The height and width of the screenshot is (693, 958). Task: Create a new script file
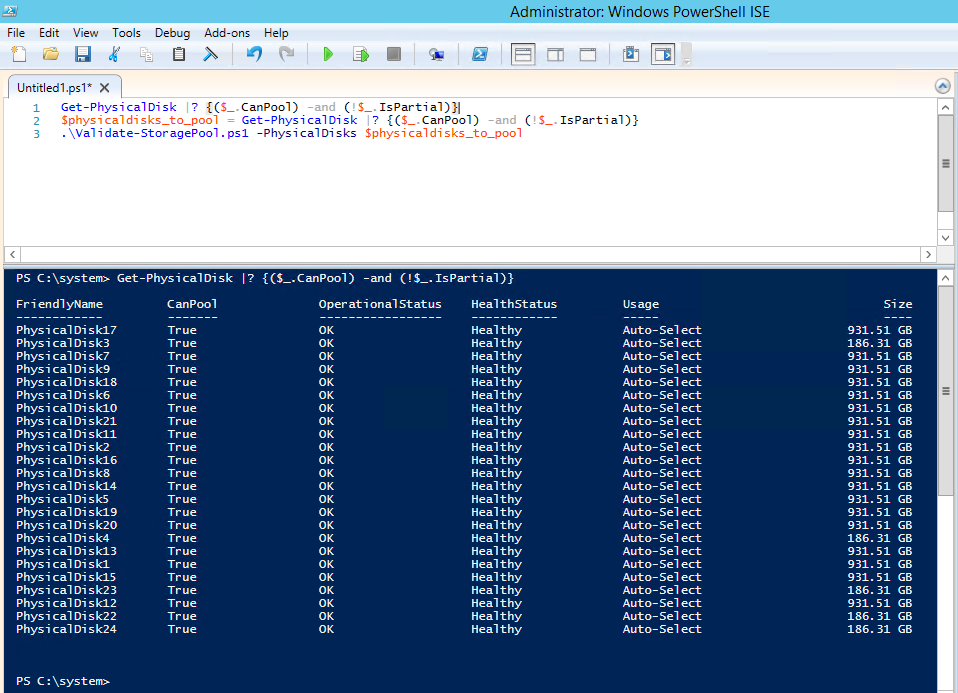pyautogui.click(x=19, y=54)
